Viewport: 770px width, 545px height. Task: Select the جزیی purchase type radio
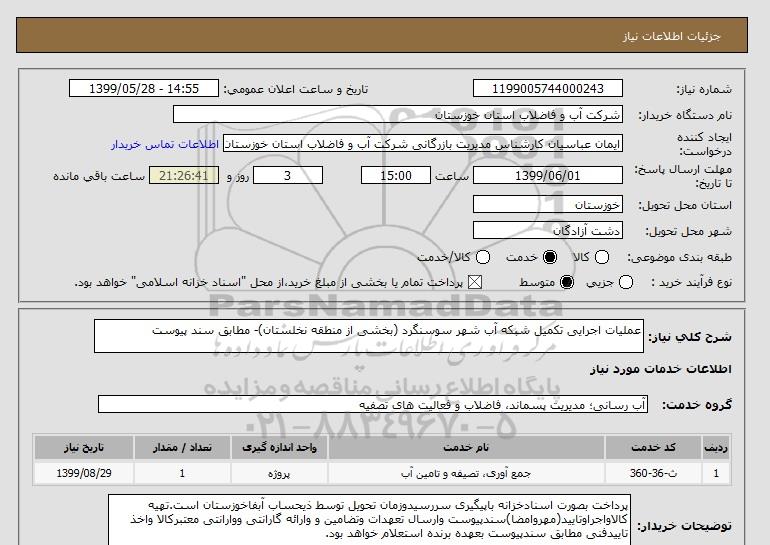(x=626, y=282)
